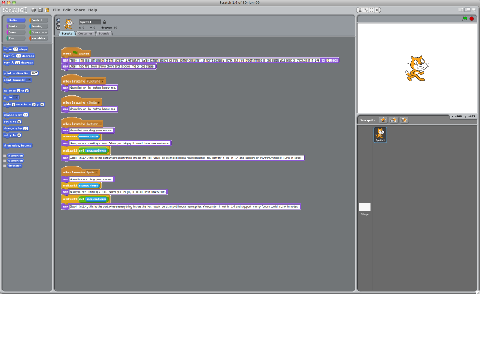Click the glide secs to x y block
Screen dimensions: 480x360
point(24,104)
